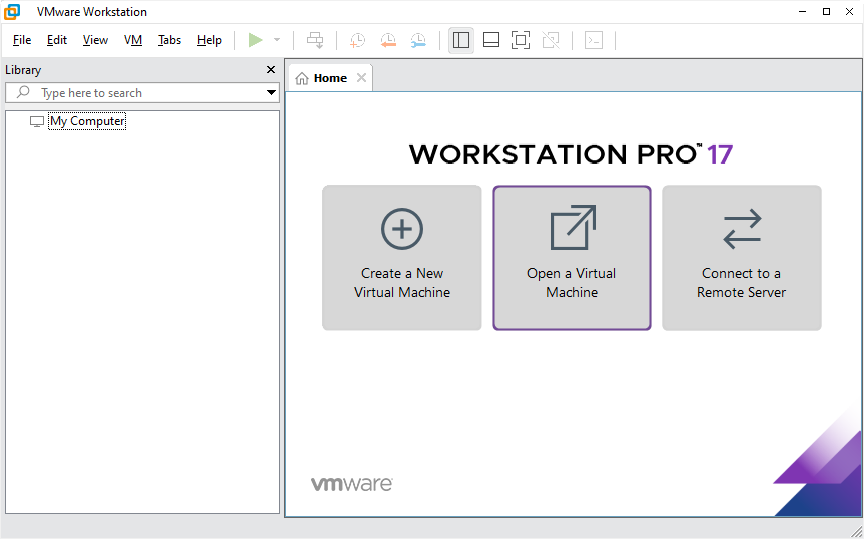Enter full screen mode icon
This screenshot has width=864, height=539.
tap(521, 40)
